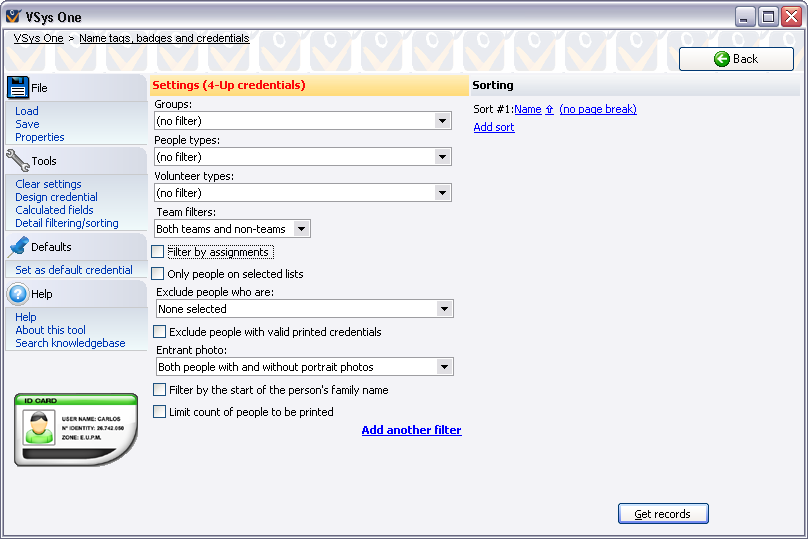Click the Defaults pushpin icon
Screen dimensions: 808x539
click(19, 247)
